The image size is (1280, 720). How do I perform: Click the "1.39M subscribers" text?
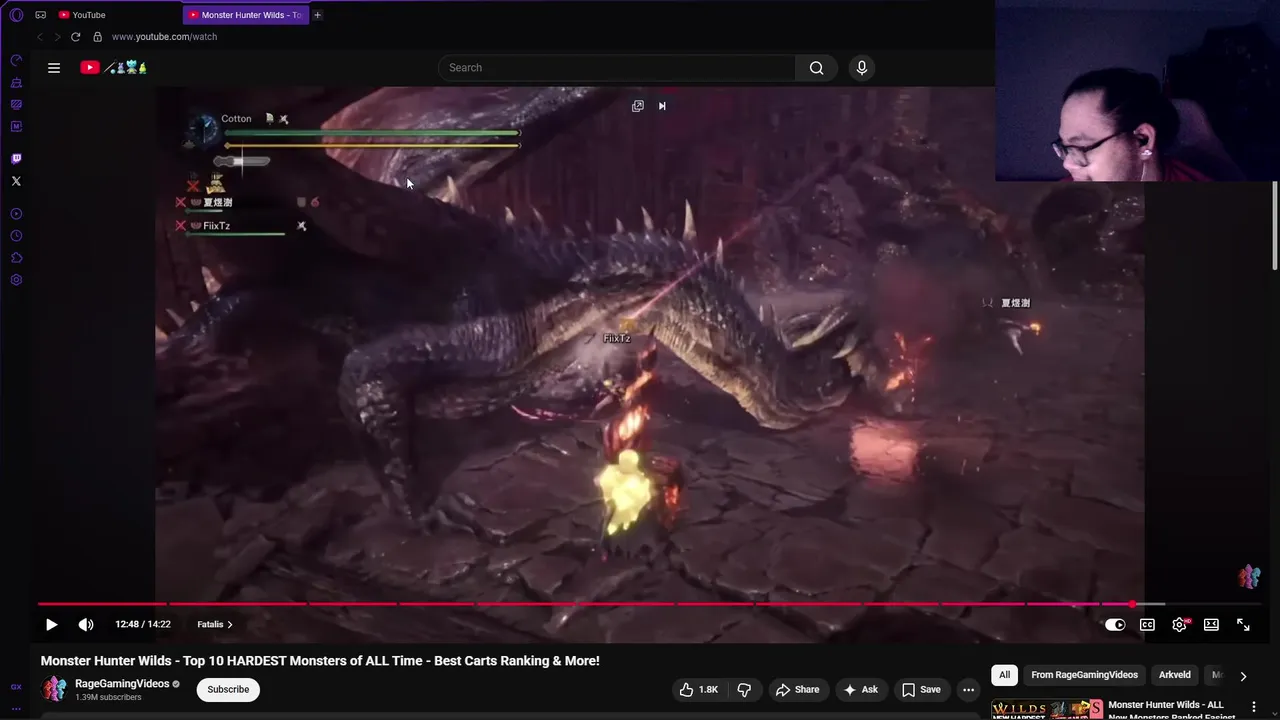click(x=108, y=698)
